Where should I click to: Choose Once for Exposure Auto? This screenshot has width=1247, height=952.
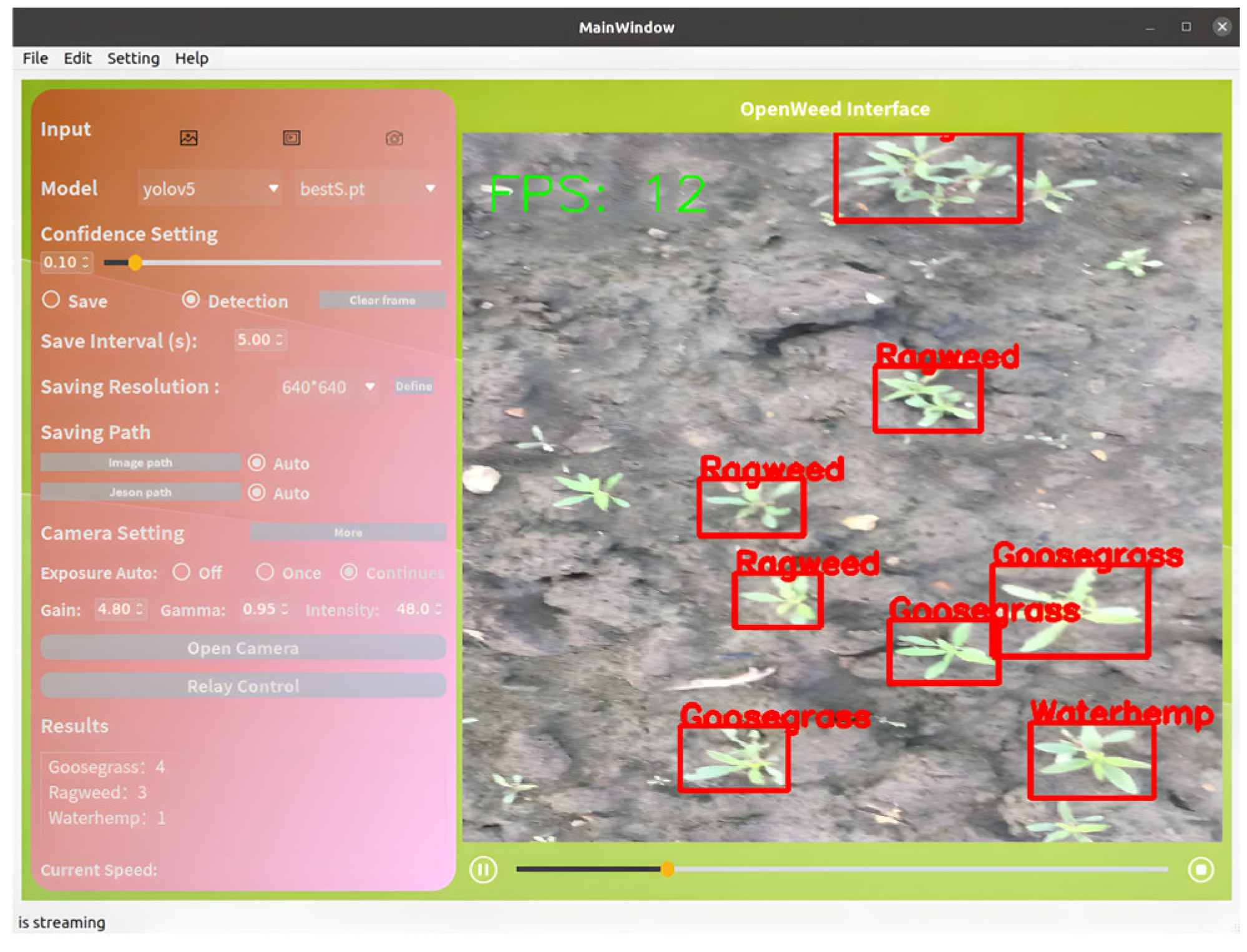[265, 572]
